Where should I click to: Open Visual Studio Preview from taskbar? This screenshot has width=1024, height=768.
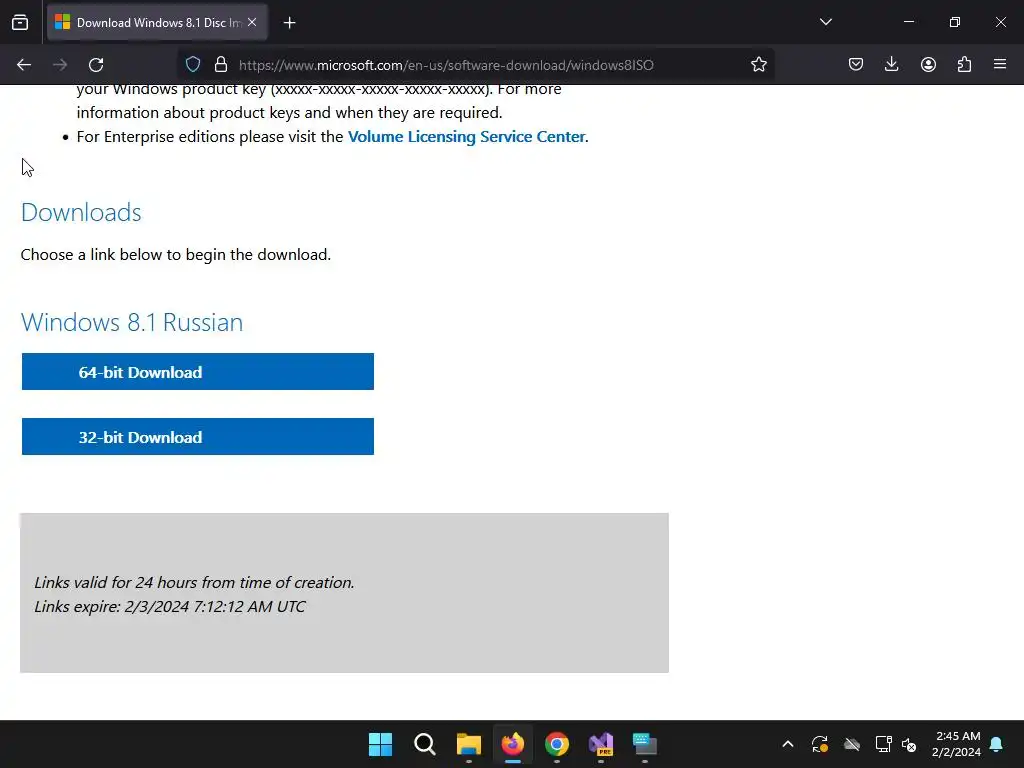pyautogui.click(x=601, y=744)
